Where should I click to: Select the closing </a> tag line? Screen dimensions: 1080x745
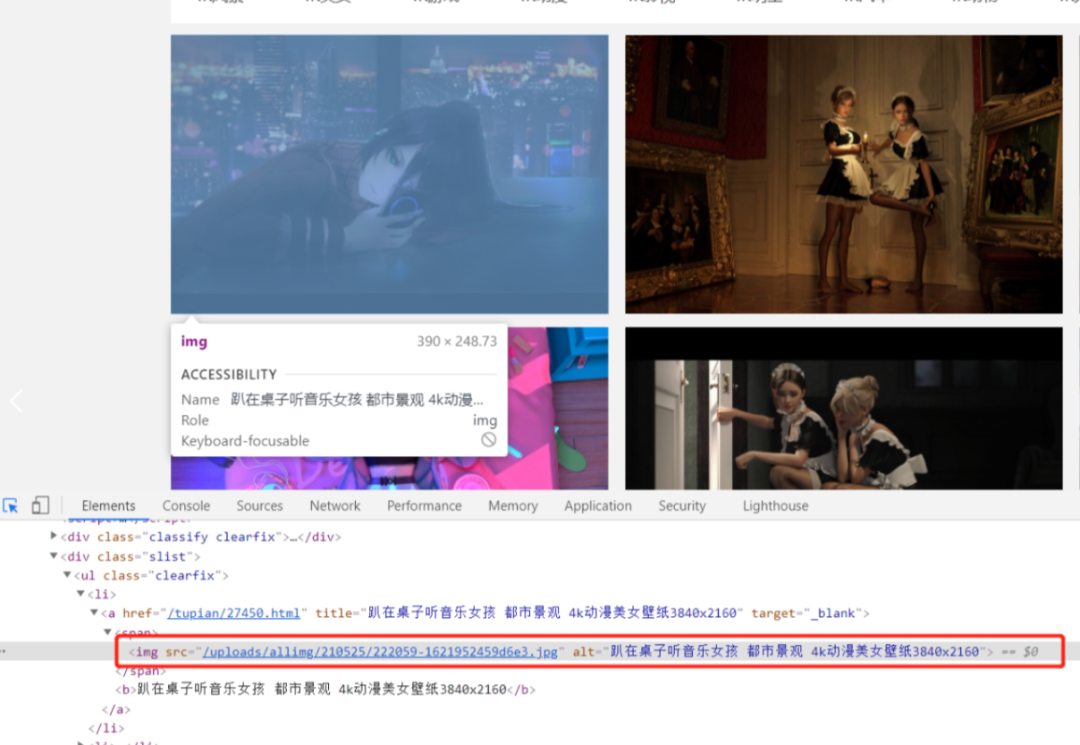point(116,709)
